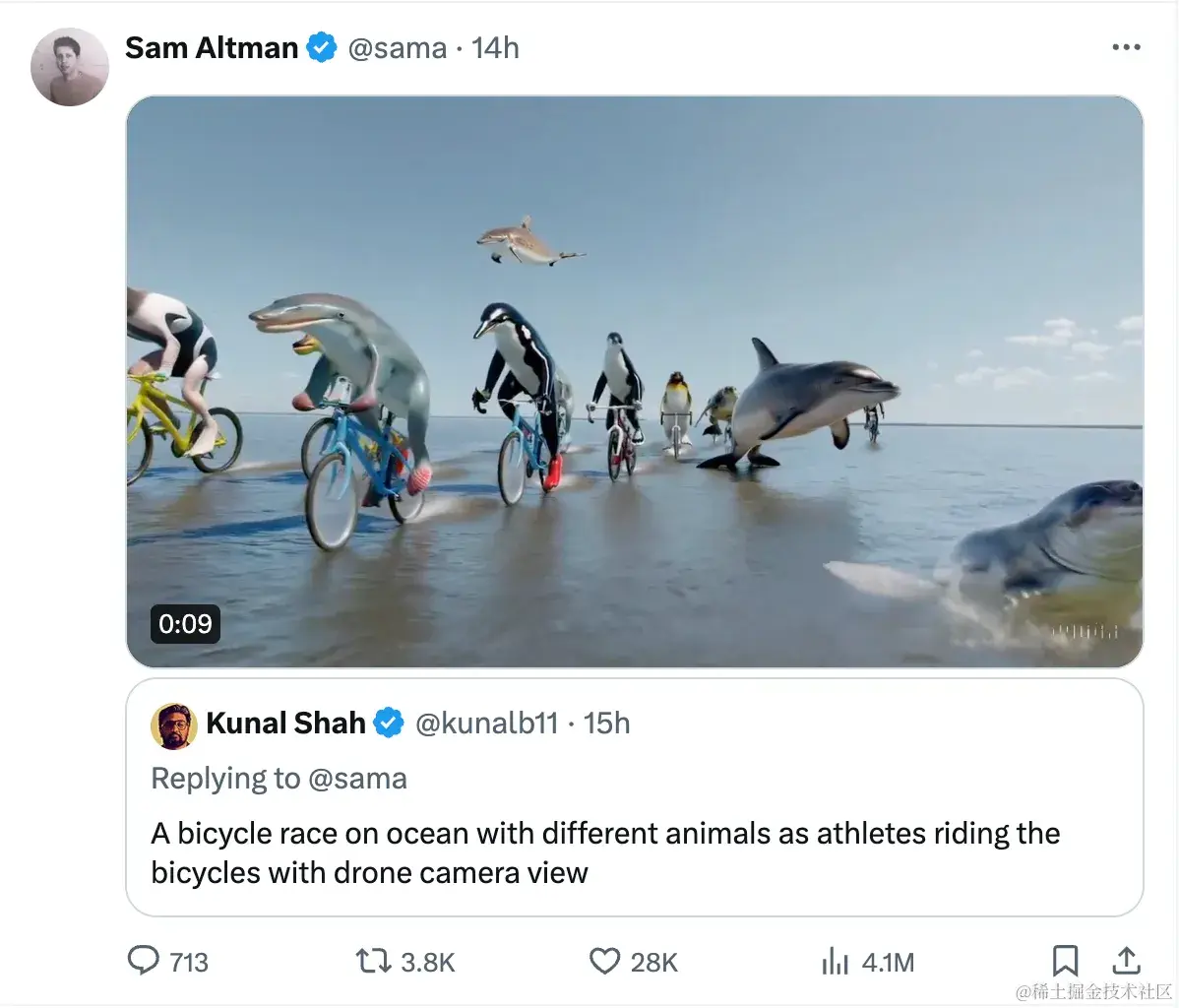Click Kunal Shah's blue verified badge
The image size is (1179, 1008).
click(x=389, y=723)
